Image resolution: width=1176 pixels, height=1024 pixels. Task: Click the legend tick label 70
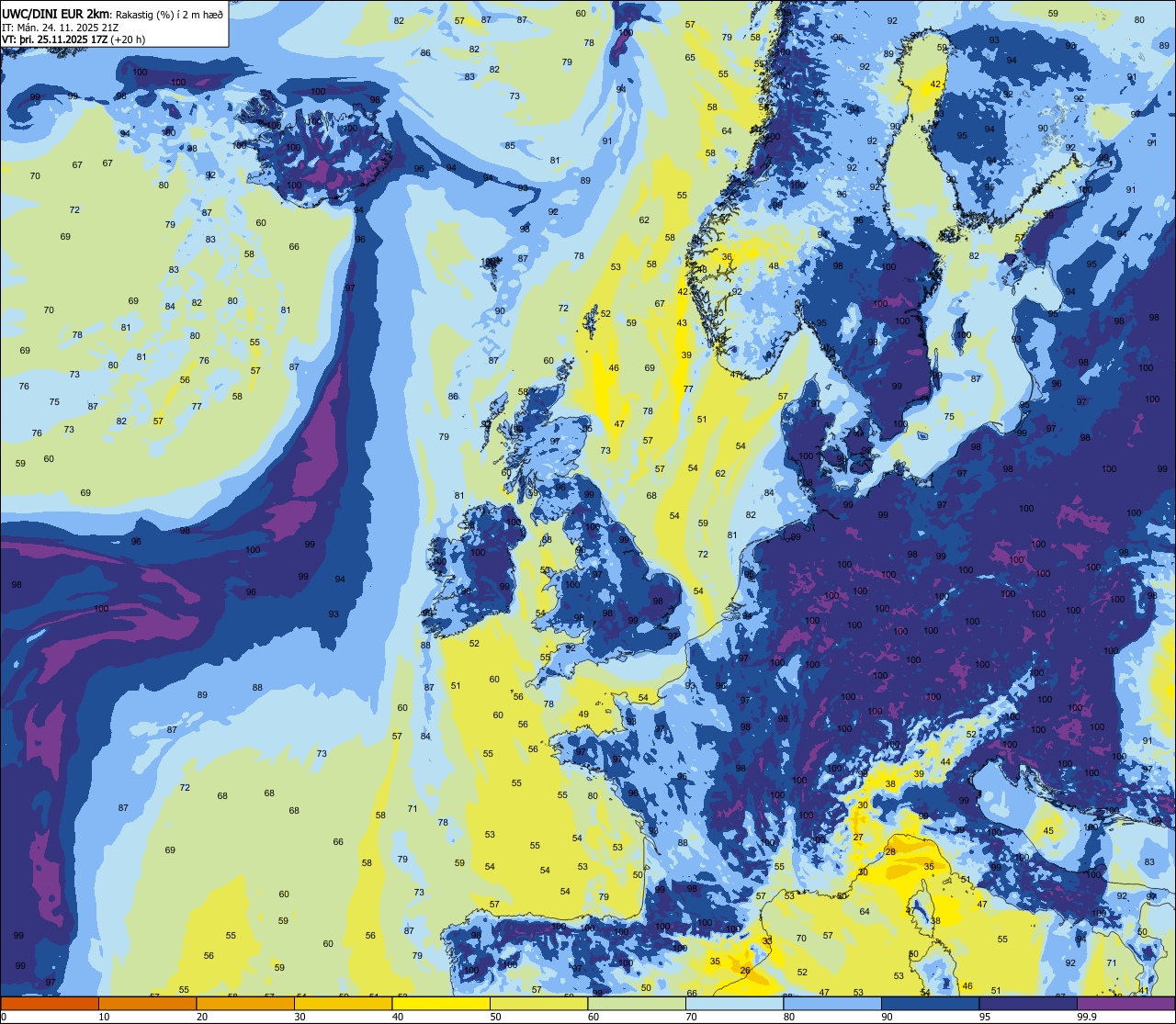click(691, 1017)
